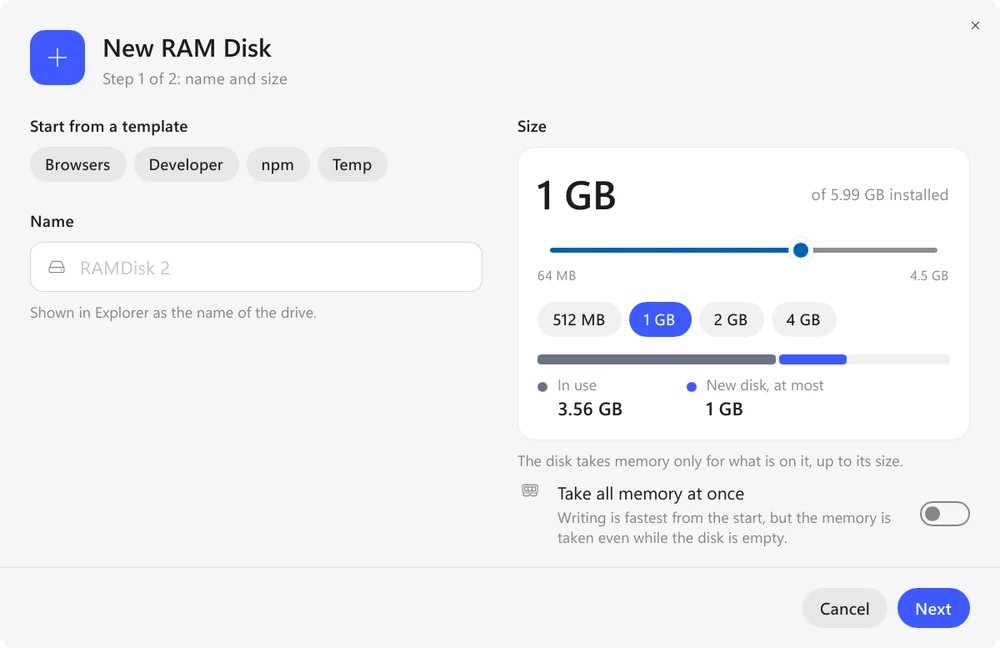Click the 'Take all memory at once' label
This screenshot has height=648, width=1000.
click(651, 494)
